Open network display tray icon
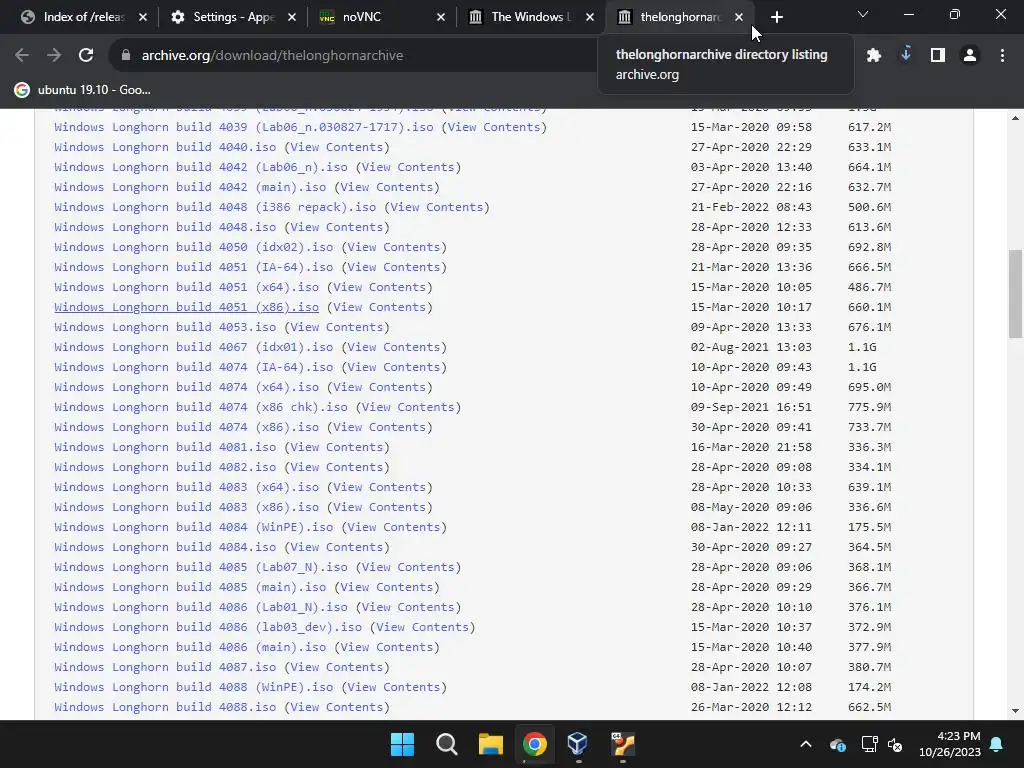1024x768 pixels. pos(869,744)
